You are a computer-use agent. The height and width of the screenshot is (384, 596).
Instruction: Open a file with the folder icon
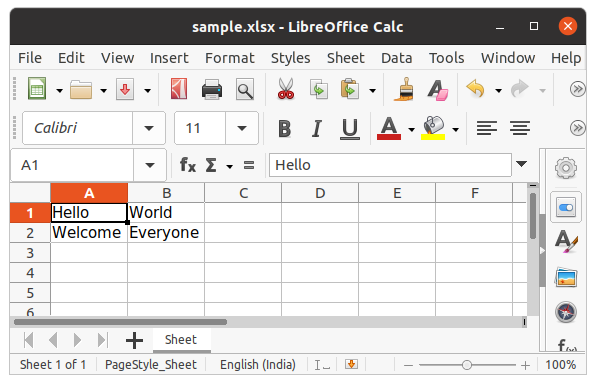81,90
